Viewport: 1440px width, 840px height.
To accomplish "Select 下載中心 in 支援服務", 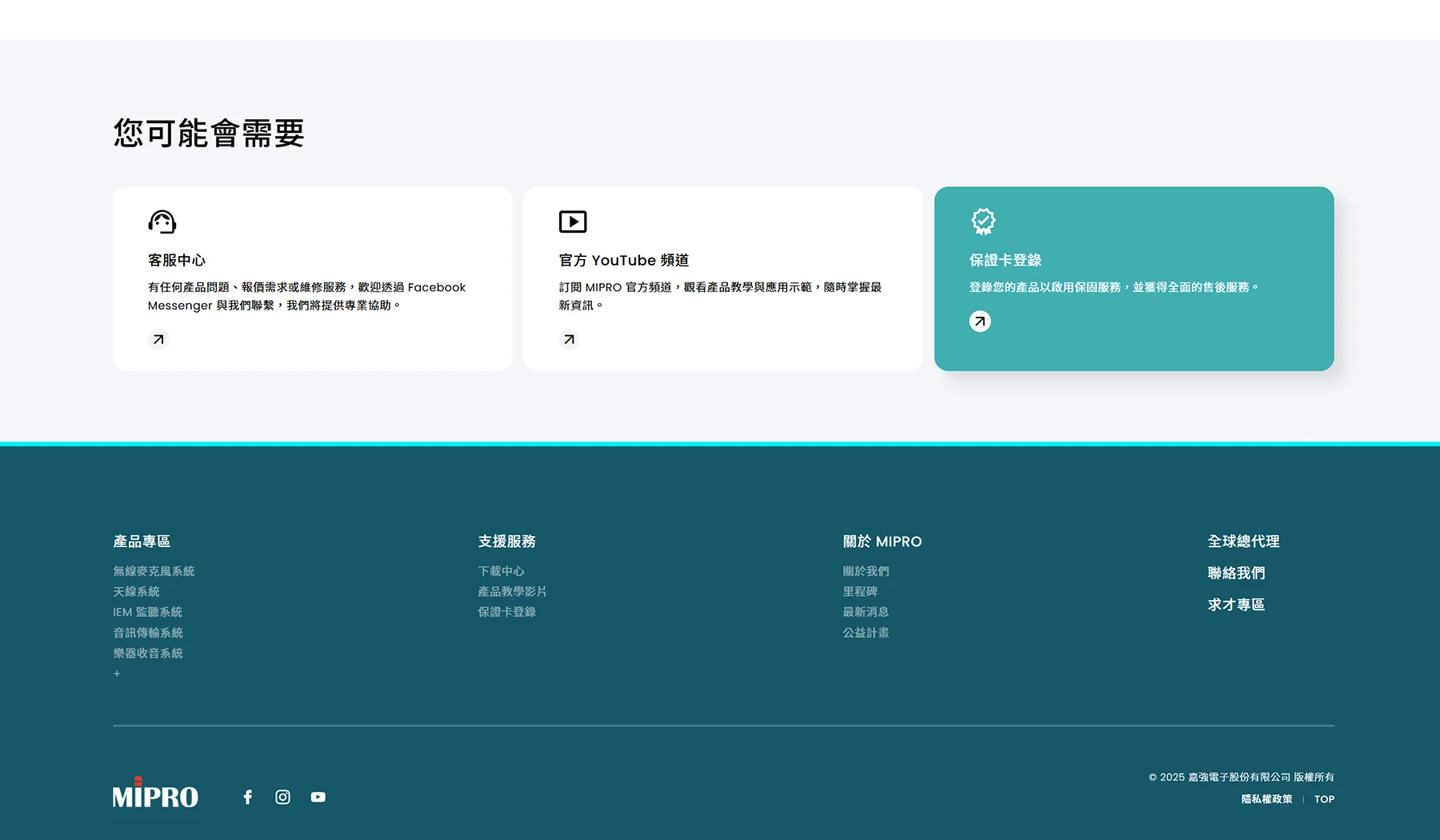I will pos(500,570).
